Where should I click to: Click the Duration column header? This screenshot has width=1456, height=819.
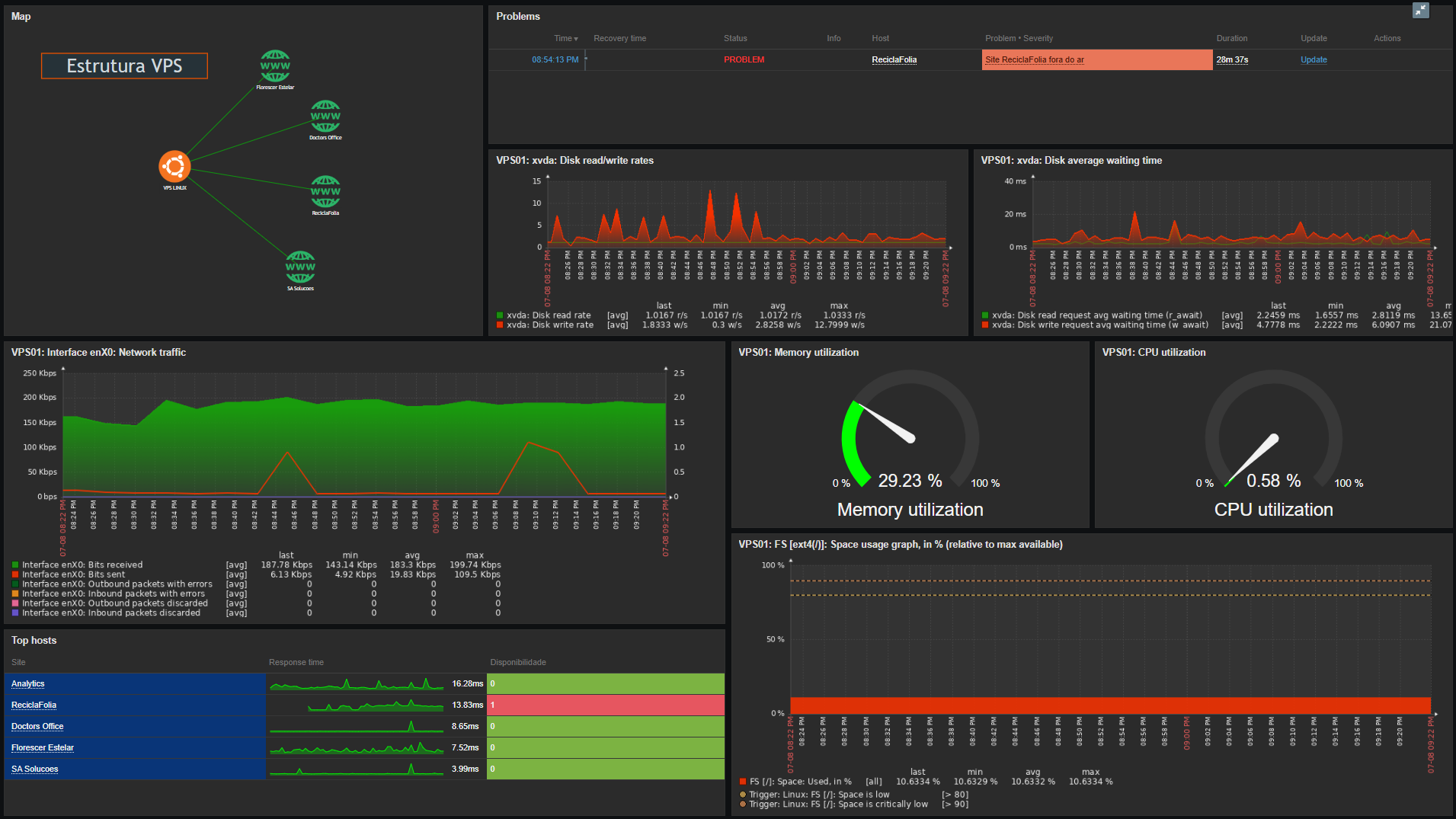point(1232,38)
